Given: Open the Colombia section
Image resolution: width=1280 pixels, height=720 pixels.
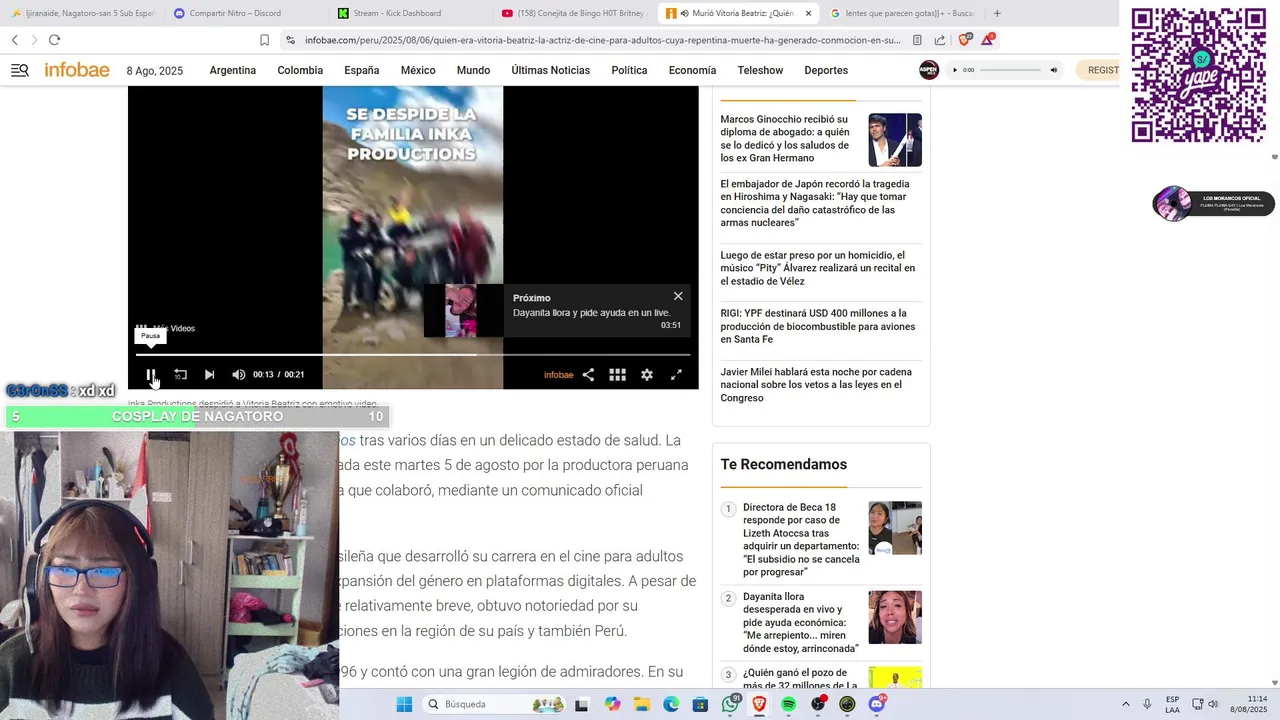Looking at the screenshot, I should tap(300, 70).
